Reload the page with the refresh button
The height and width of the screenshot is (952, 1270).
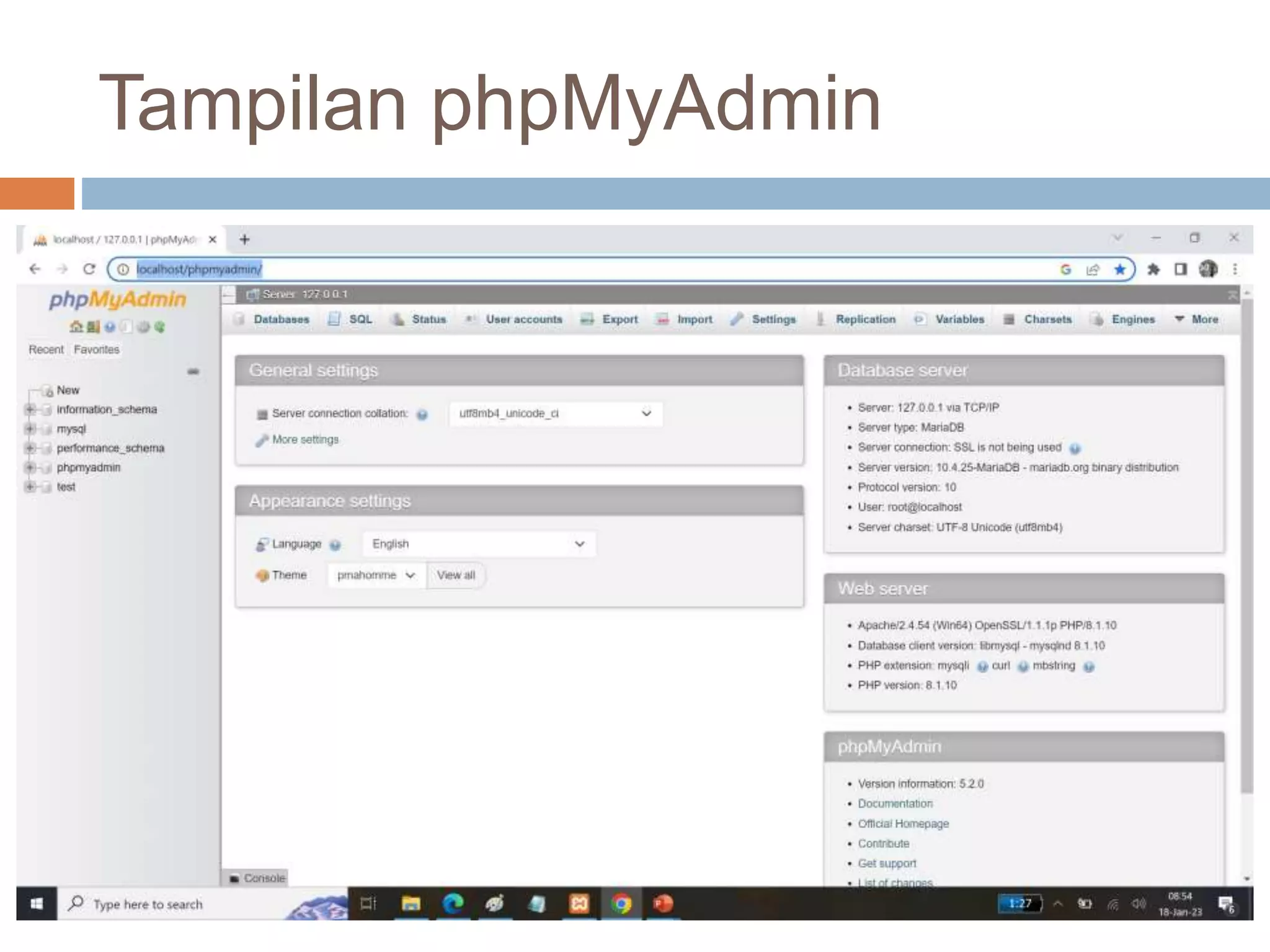(x=89, y=269)
